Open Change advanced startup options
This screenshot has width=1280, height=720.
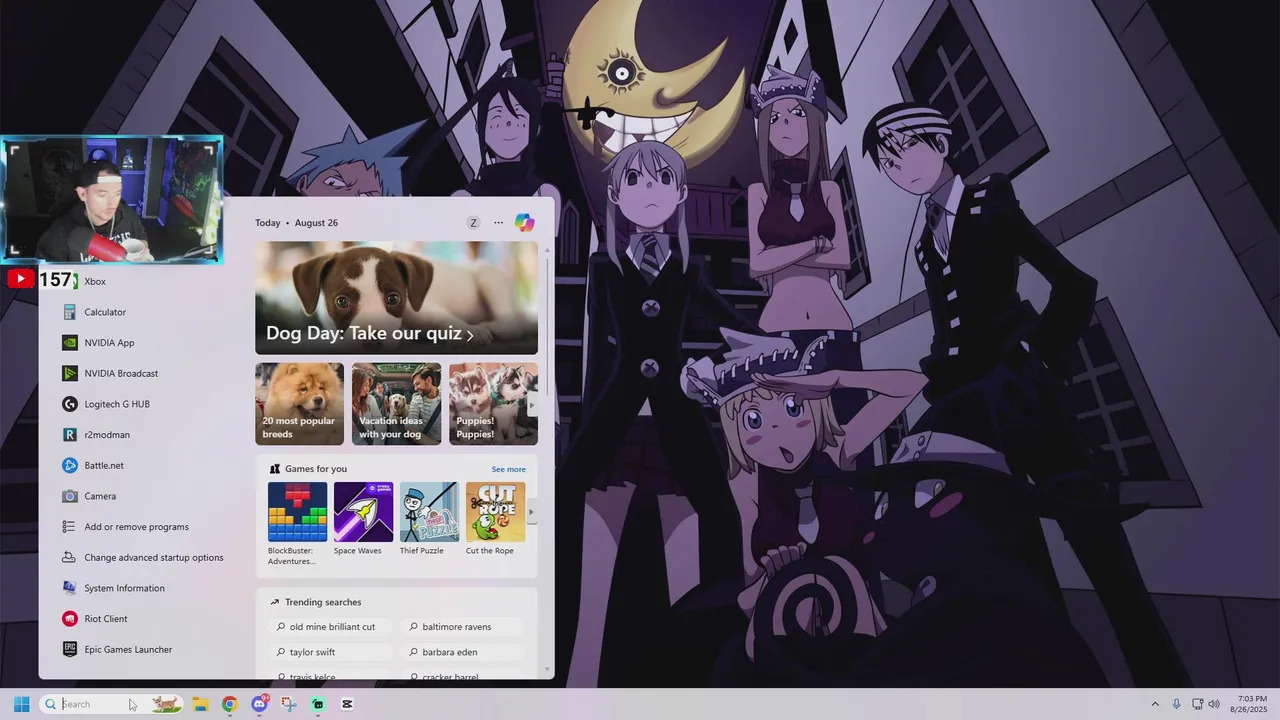point(153,557)
